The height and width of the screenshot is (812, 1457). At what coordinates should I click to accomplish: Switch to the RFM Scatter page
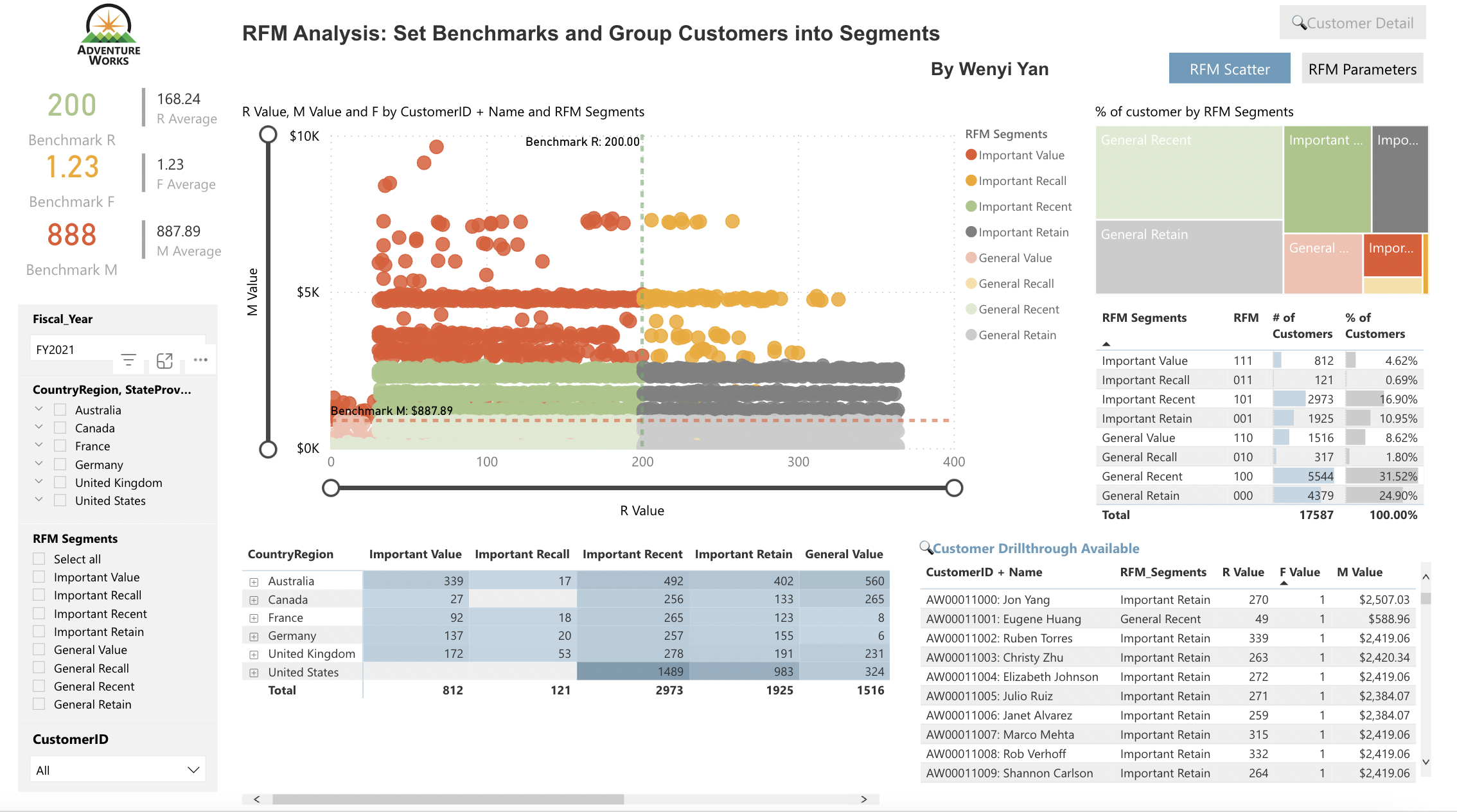coord(1229,68)
